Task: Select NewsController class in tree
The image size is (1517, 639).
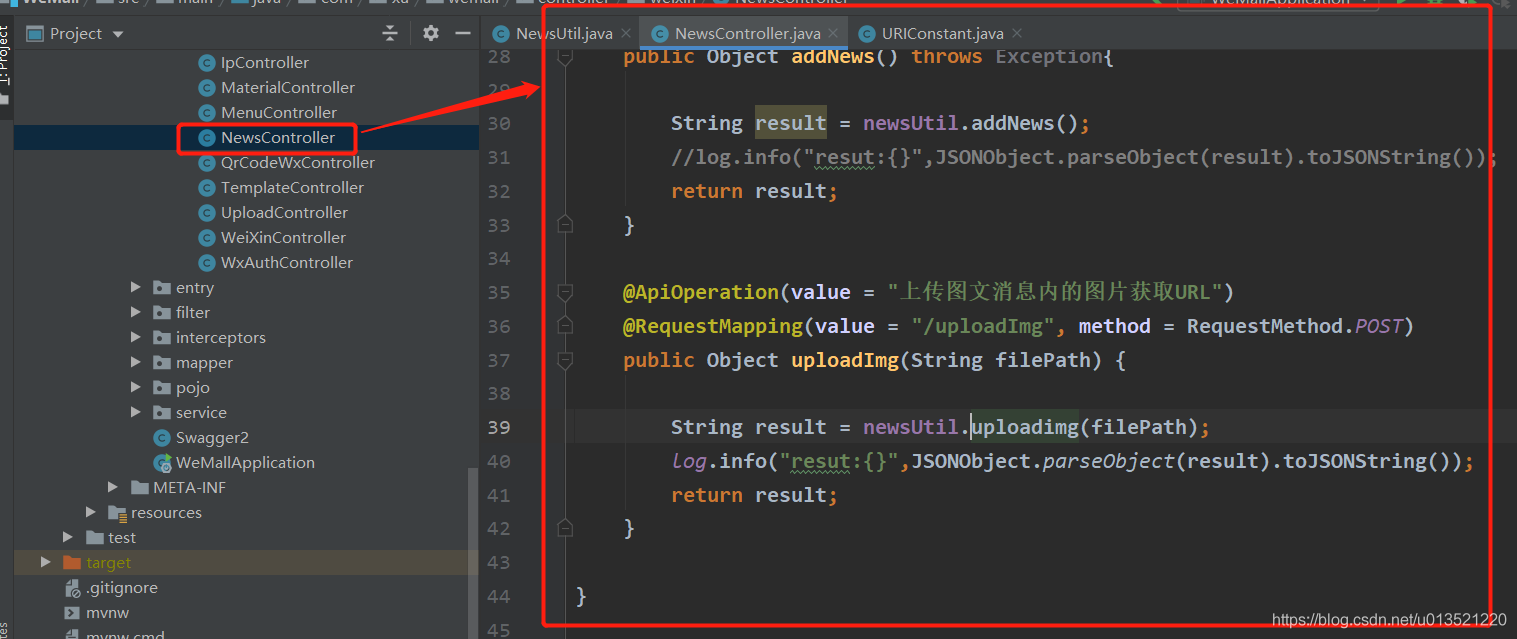Action: pyautogui.click(x=277, y=138)
